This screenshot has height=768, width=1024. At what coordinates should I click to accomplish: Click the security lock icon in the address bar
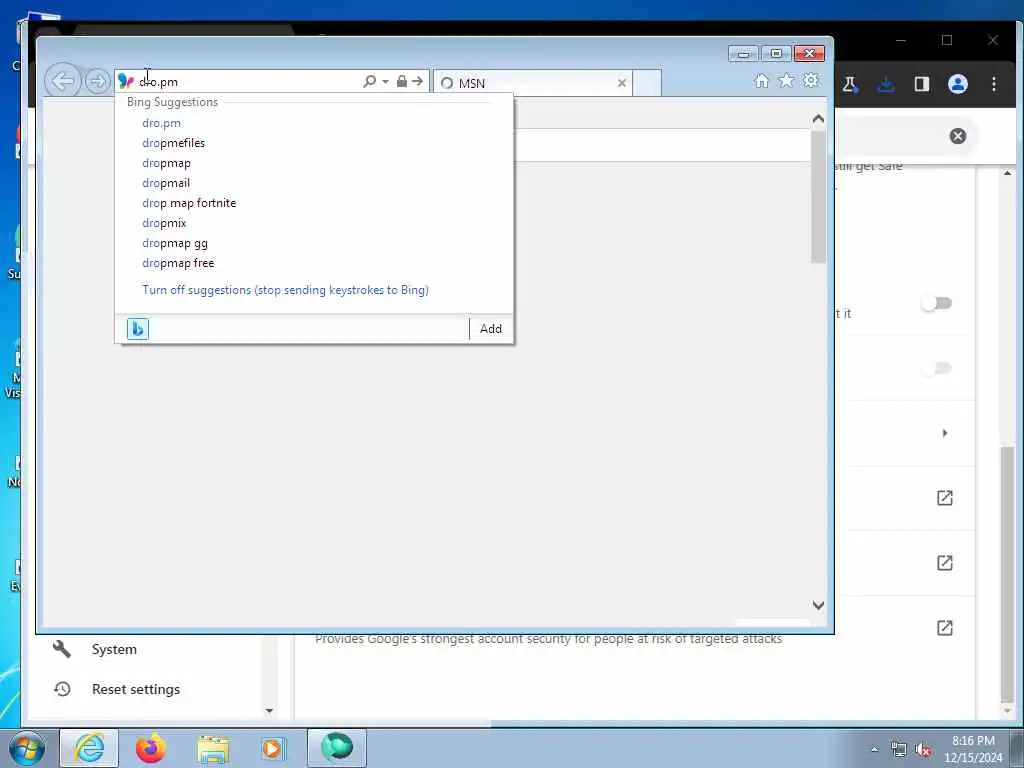[402, 81]
